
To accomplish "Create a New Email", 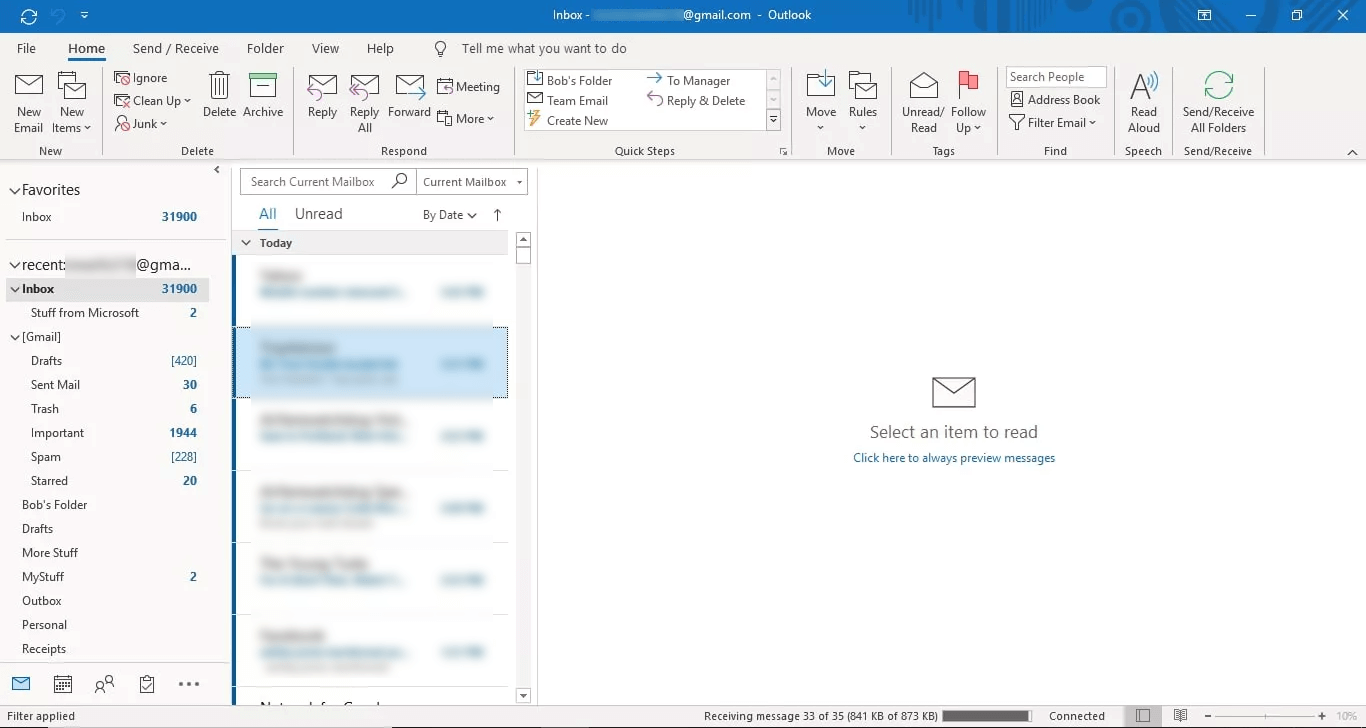I will [29, 103].
